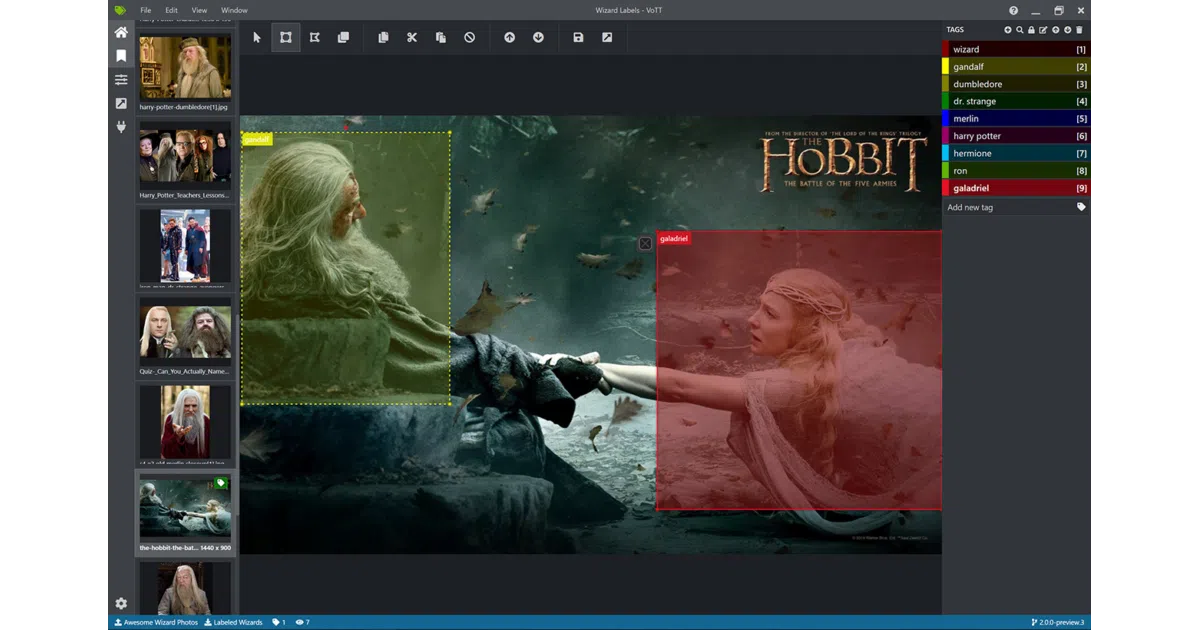Delete the selected tag with trash icon
The image size is (1200, 630).
(1079, 30)
